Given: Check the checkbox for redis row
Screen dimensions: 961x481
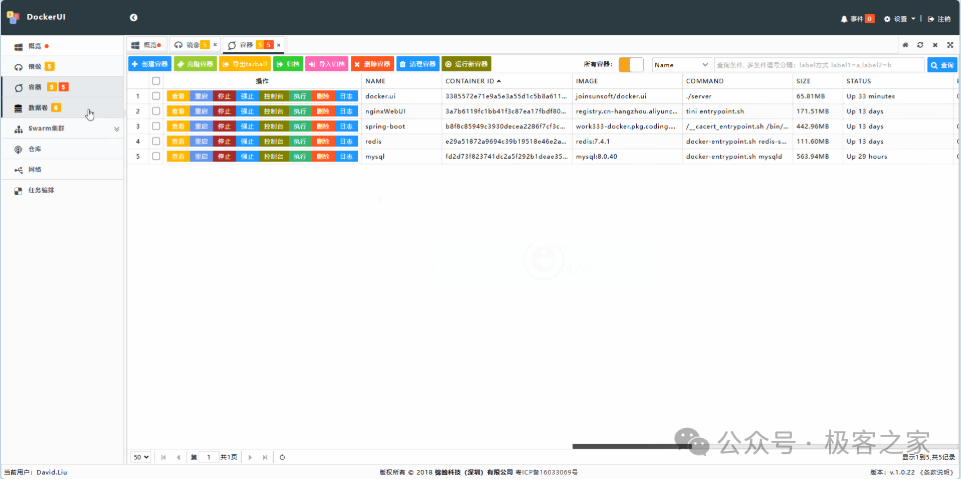Looking at the screenshot, I should pyautogui.click(x=156, y=141).
